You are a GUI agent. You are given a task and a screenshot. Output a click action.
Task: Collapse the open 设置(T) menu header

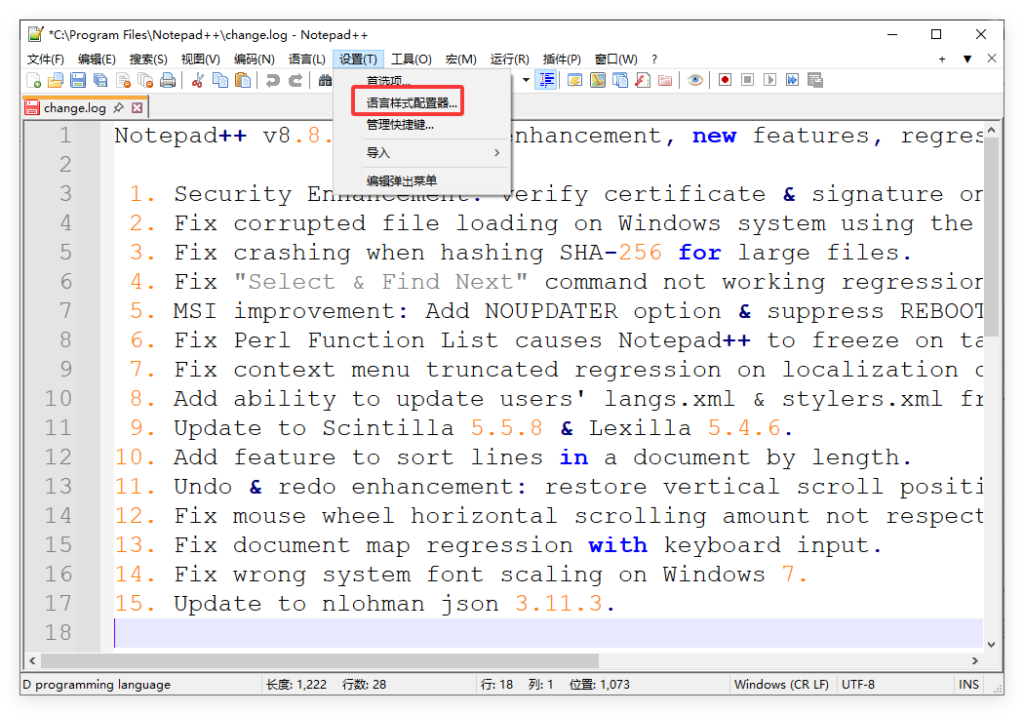coord(358,59)
